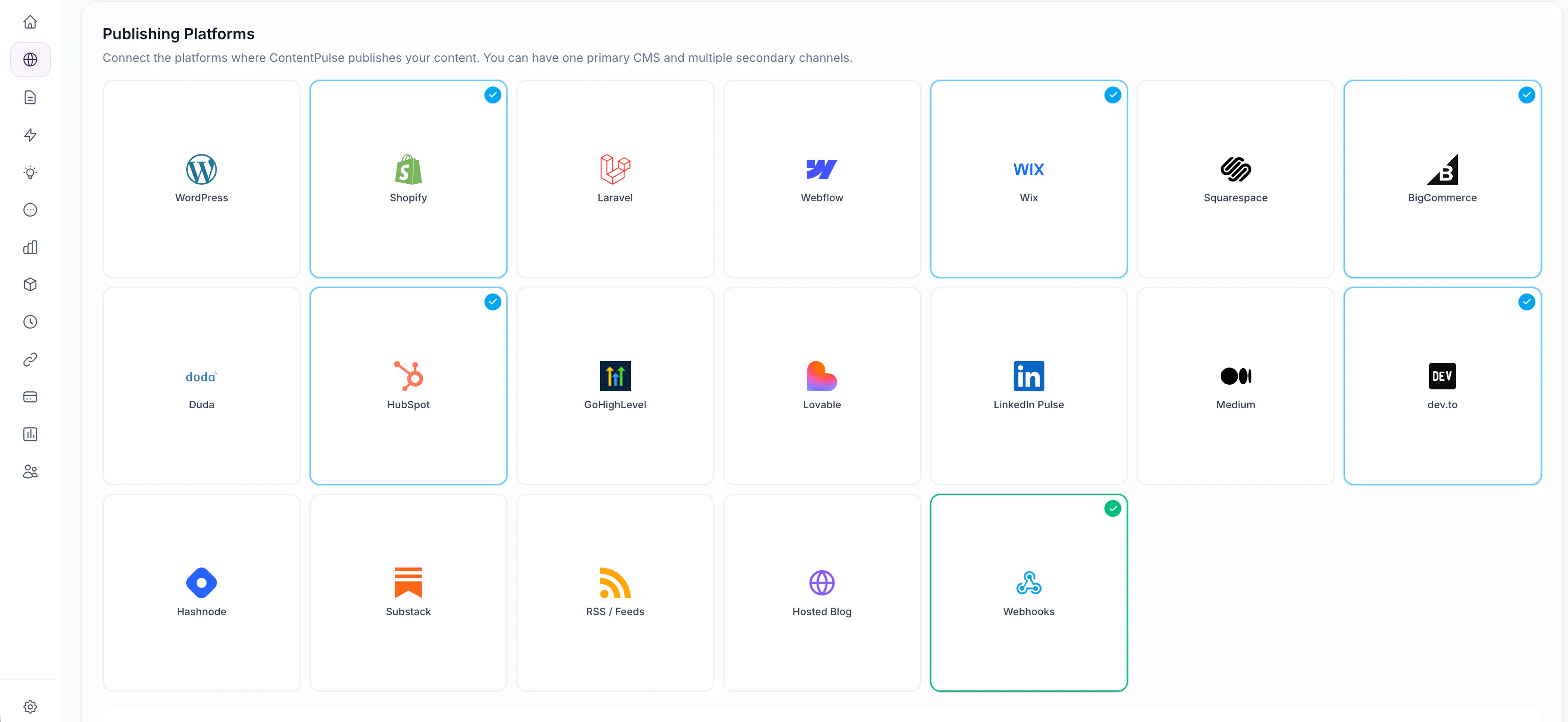The image size is (1568, 722).
Task: Choose the Duda logo card
Action: [201, 386]
